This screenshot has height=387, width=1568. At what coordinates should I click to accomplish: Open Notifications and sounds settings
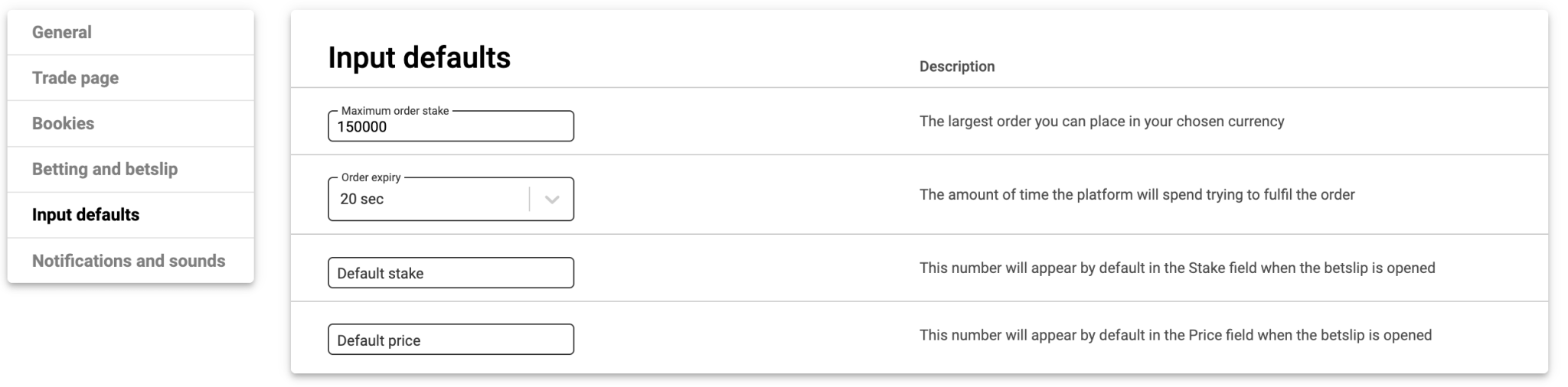coord(129,261)
